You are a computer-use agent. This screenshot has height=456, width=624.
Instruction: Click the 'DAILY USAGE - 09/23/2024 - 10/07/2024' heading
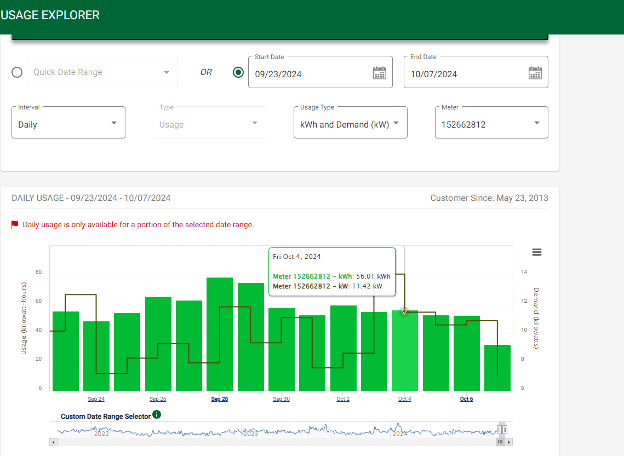(x=91, y=198)
